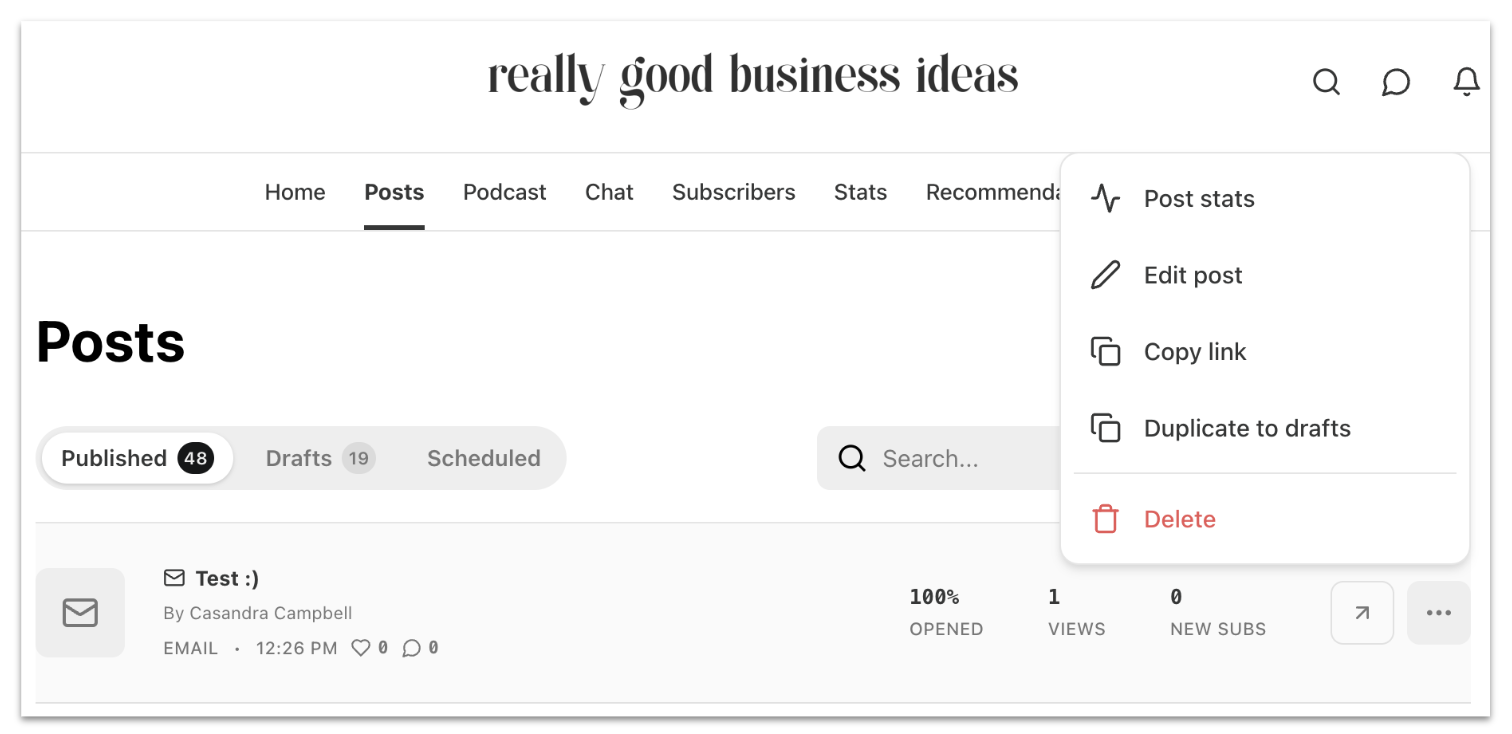Open the Podcast tab

(505, 192)
